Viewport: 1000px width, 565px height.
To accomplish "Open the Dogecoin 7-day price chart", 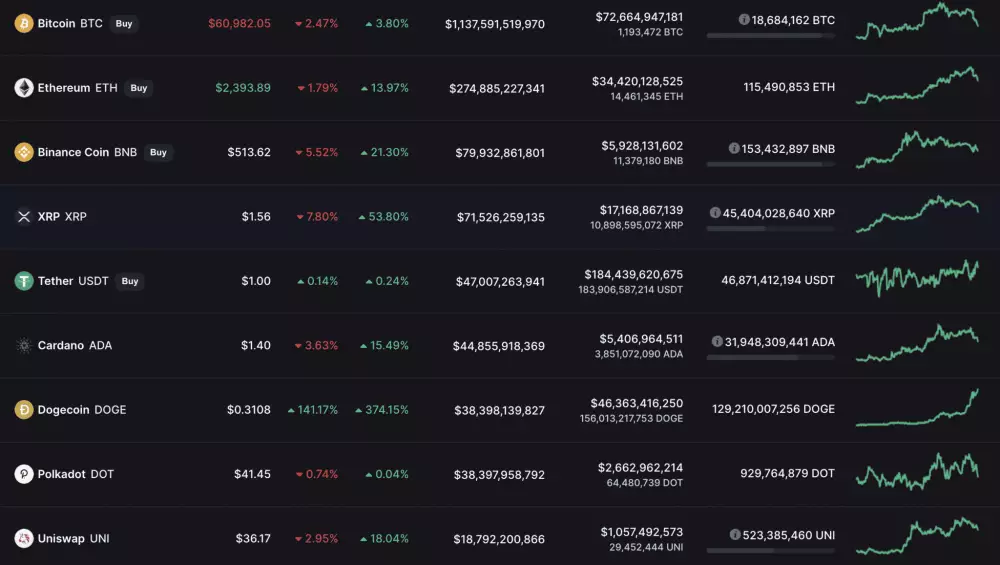I will tap(917, 408).
